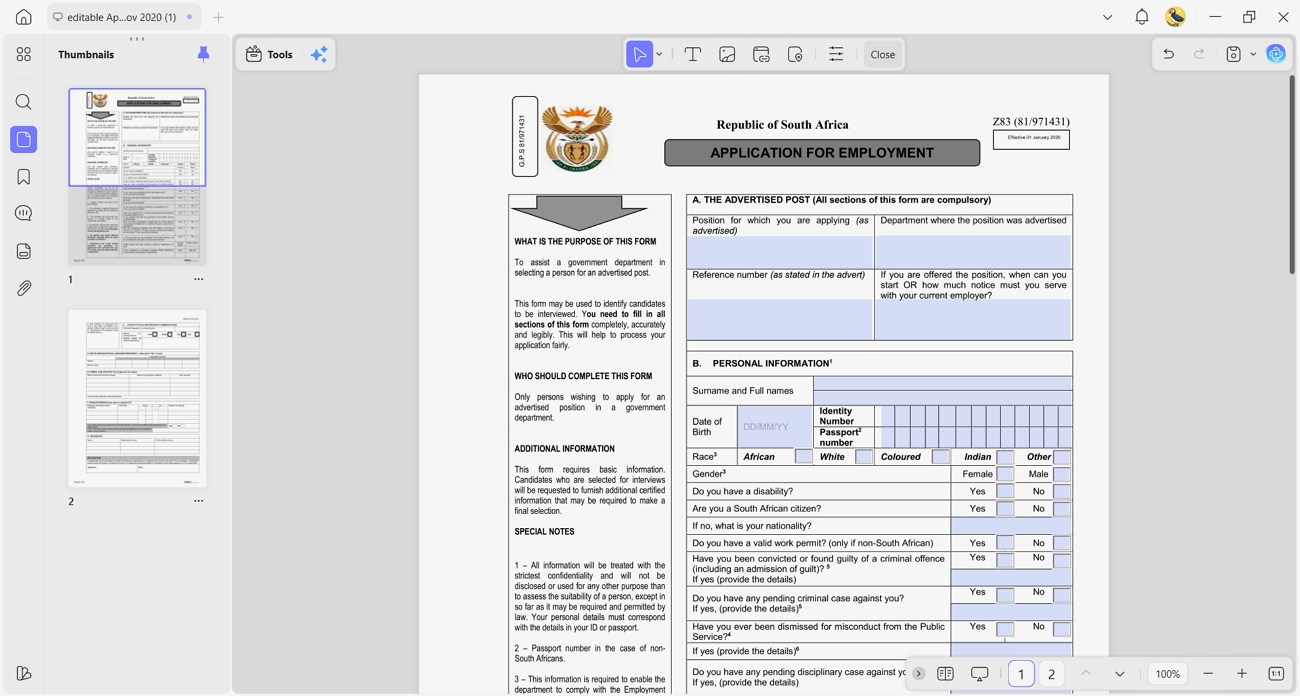This screenshot has width=1300, height=696.
Task: Go to next page with down chevron
Action: (x=1120, y=674)
